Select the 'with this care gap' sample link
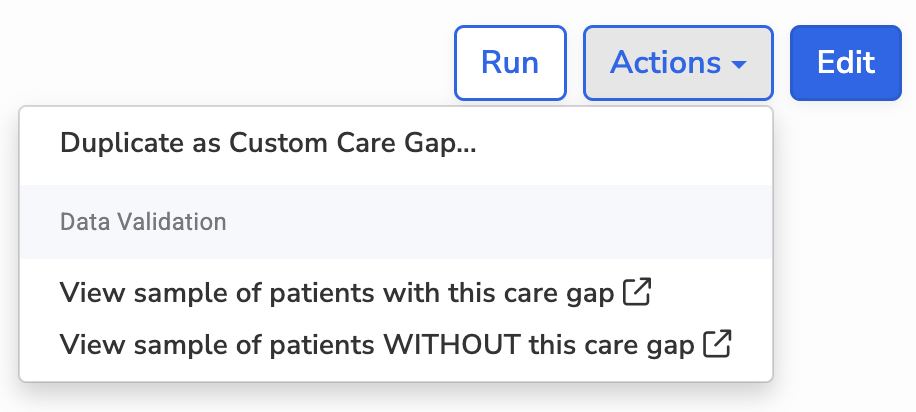The height and width of the screenshot is (412, 916). point(340,293)
